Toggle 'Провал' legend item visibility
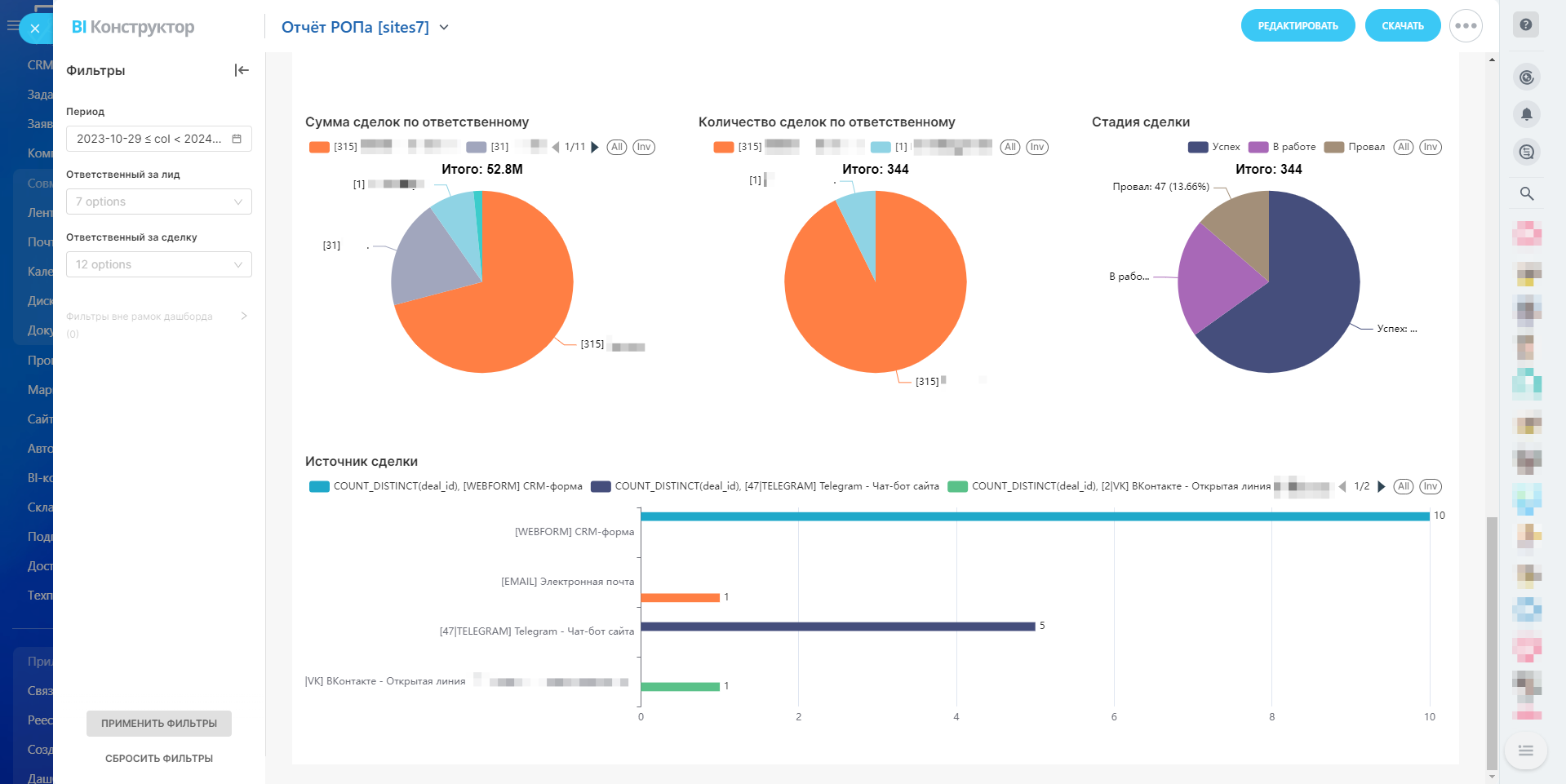This screenshot has height=784, width=1566. 1355,147
